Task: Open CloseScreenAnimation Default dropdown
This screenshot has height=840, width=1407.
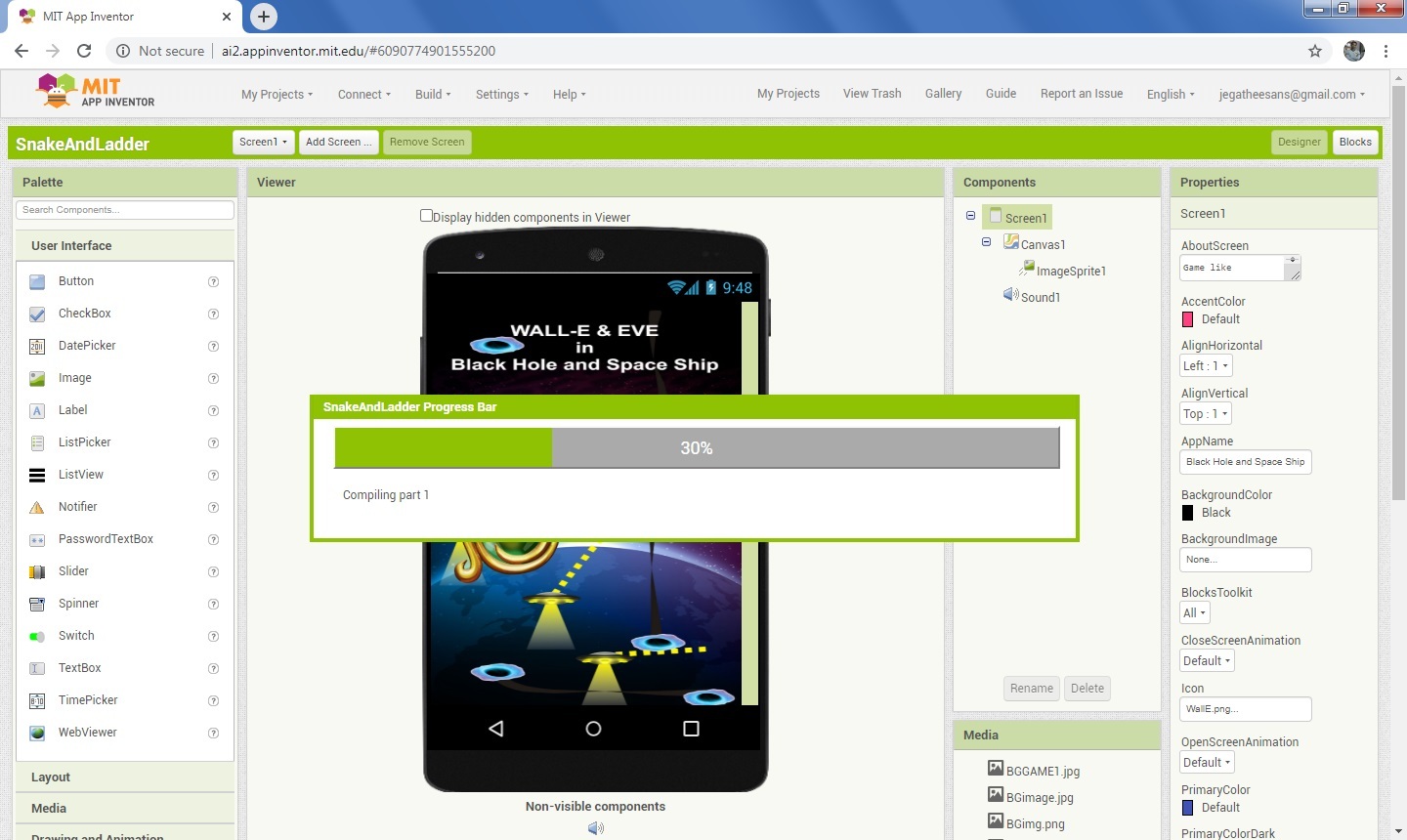Action: pyautogui.click(x=1207, y=661)
